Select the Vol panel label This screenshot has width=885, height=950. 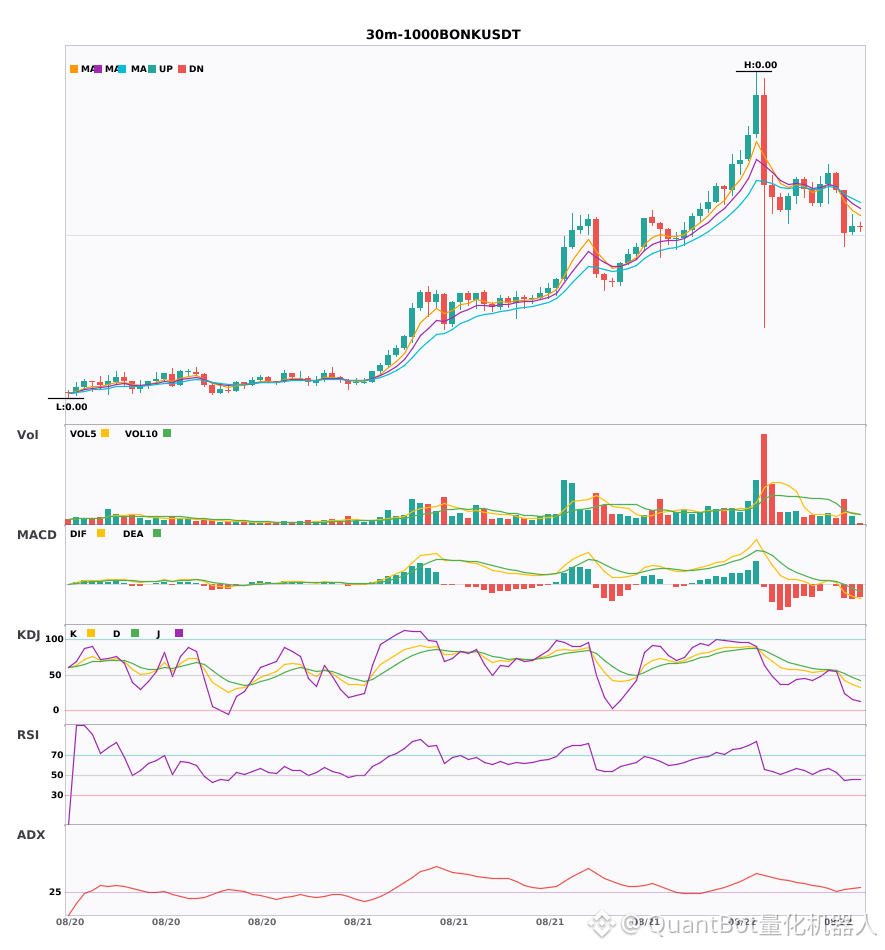coord(27,435)
